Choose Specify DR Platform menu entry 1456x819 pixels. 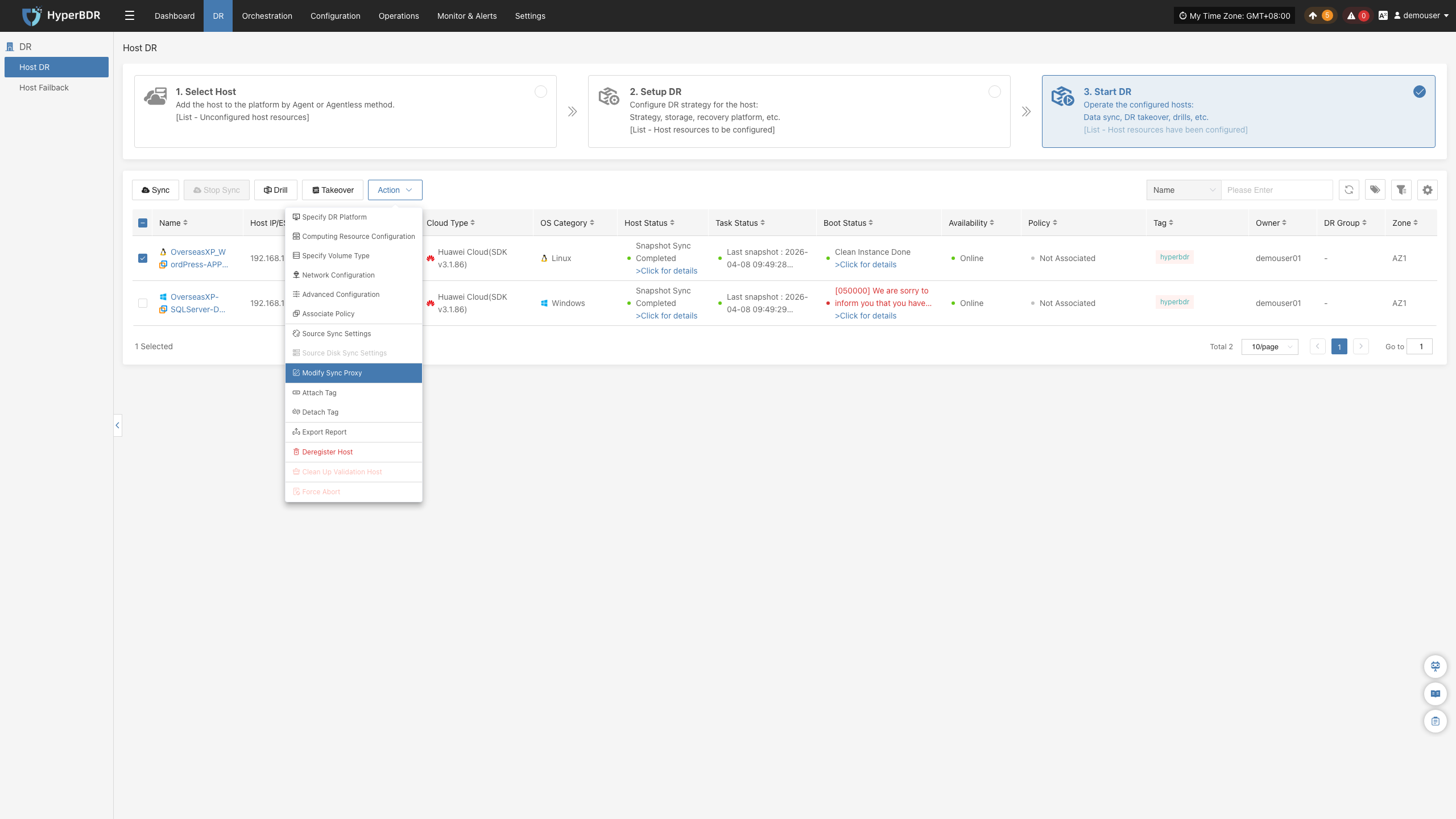(x=354, y=217)
